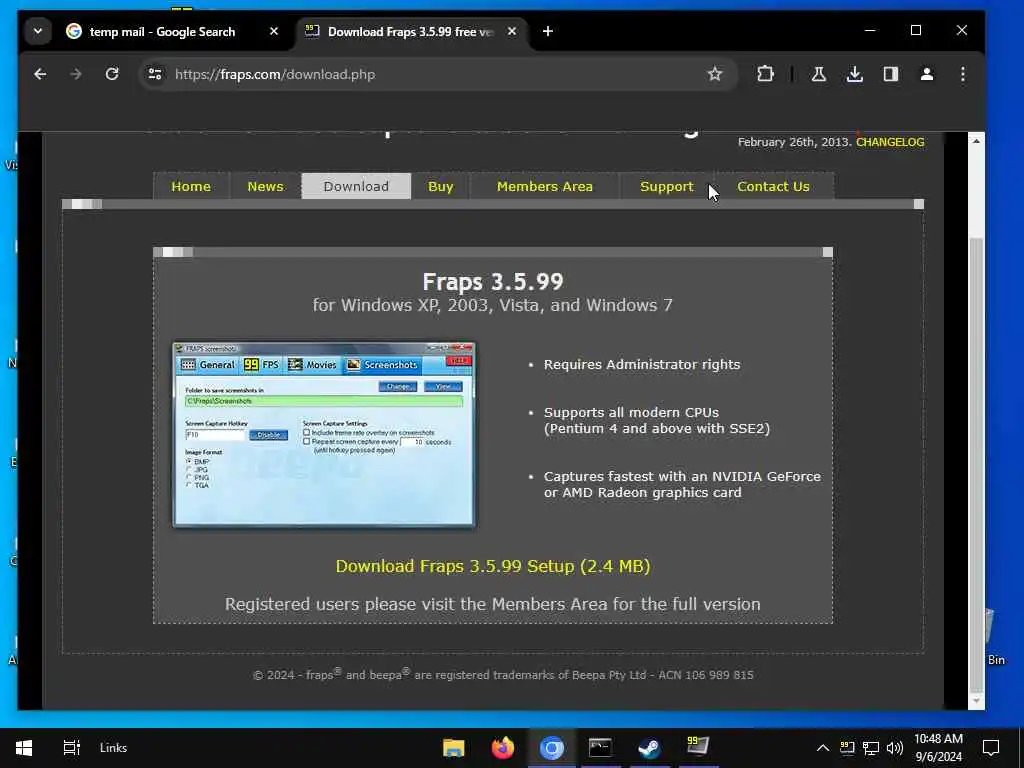Open the volume tray icon
Viewport: 1024px width, 768px height.
click(895, 748)
